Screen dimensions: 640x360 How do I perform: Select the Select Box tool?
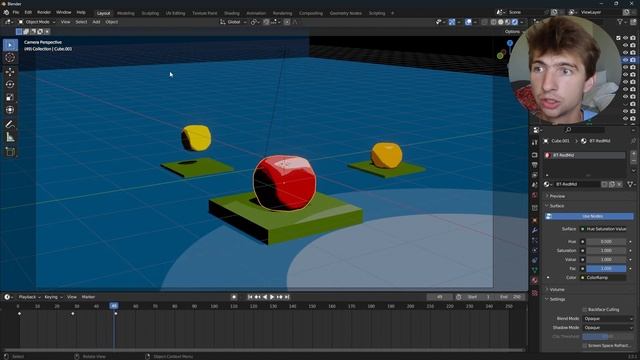tap(10, 45)
